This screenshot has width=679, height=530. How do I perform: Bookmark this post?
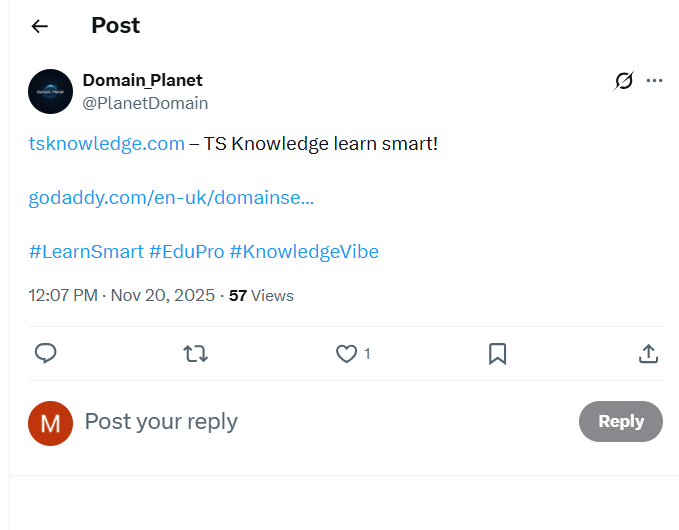click(497, 353)
